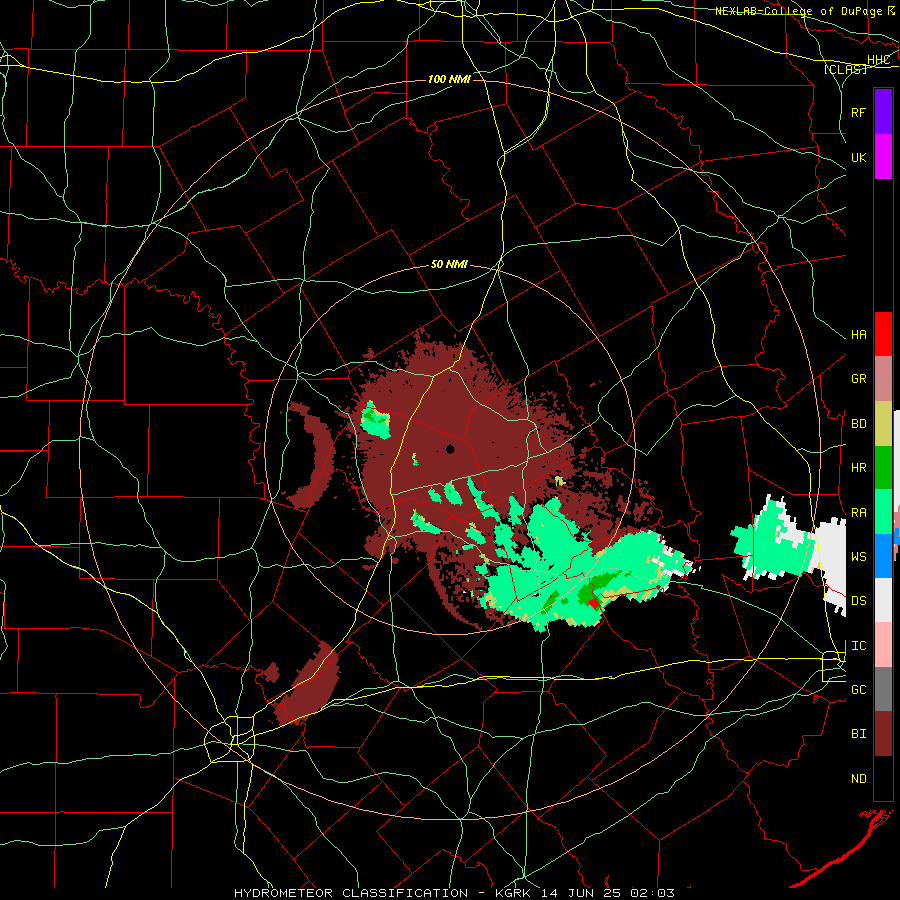Click the IC legend label

(859, 646)
